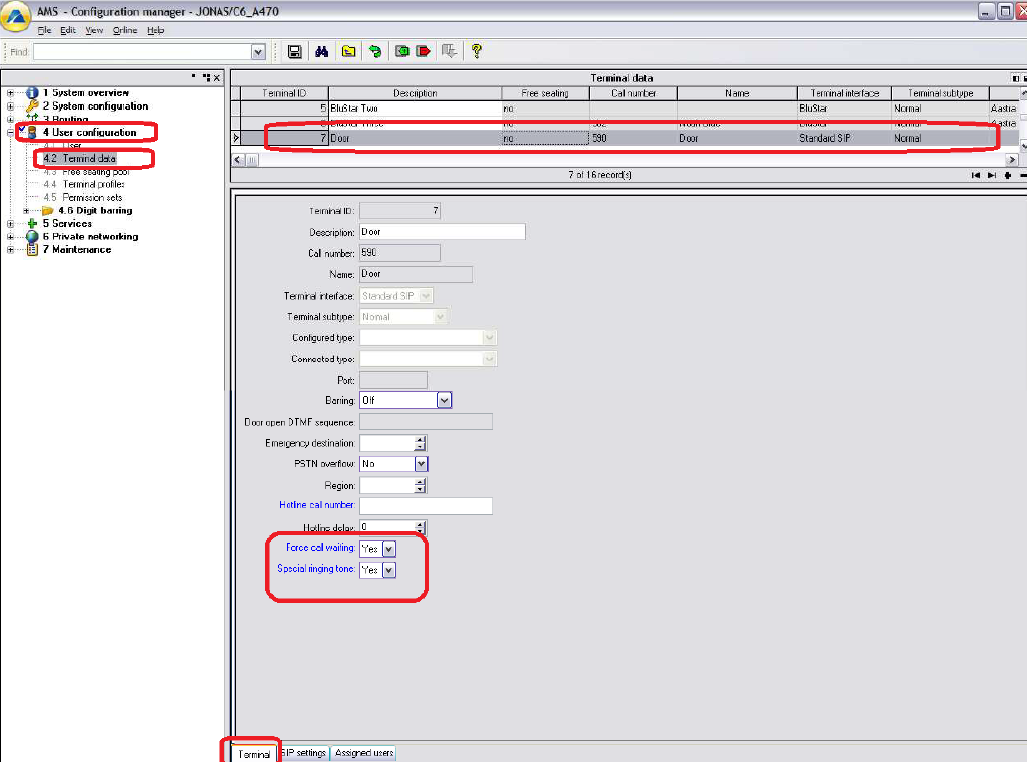Image resolution: width=1027 pixels, height=762 pixels.
Task: Click the binoculars search icon
Action: (x=322, y=51)
